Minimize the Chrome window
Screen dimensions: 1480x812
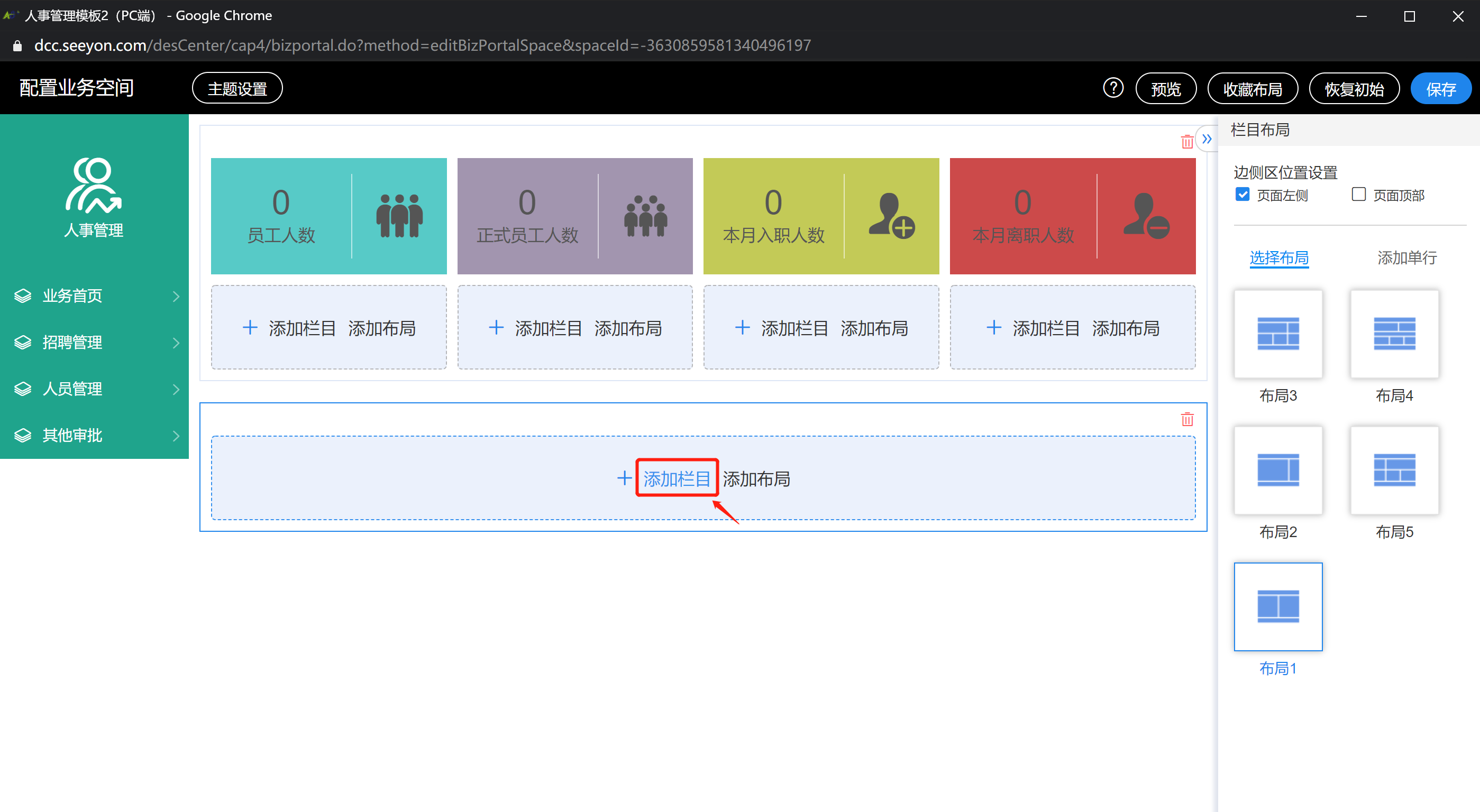point(1361,16)
